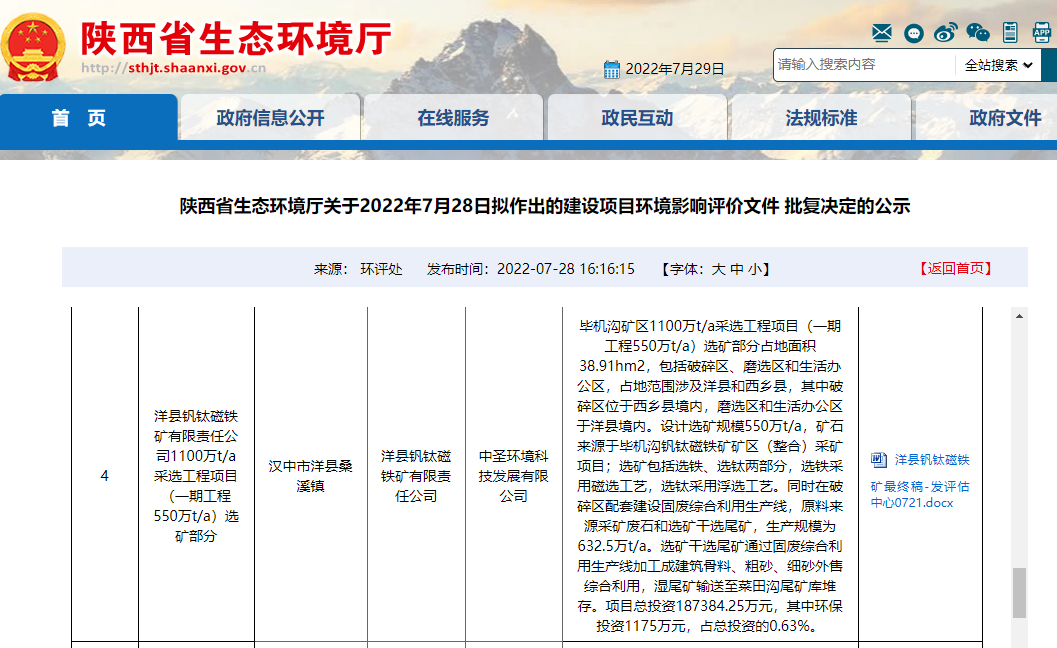Click the chat bubble message icon
1057x648 pixels.
click(913, 33)
